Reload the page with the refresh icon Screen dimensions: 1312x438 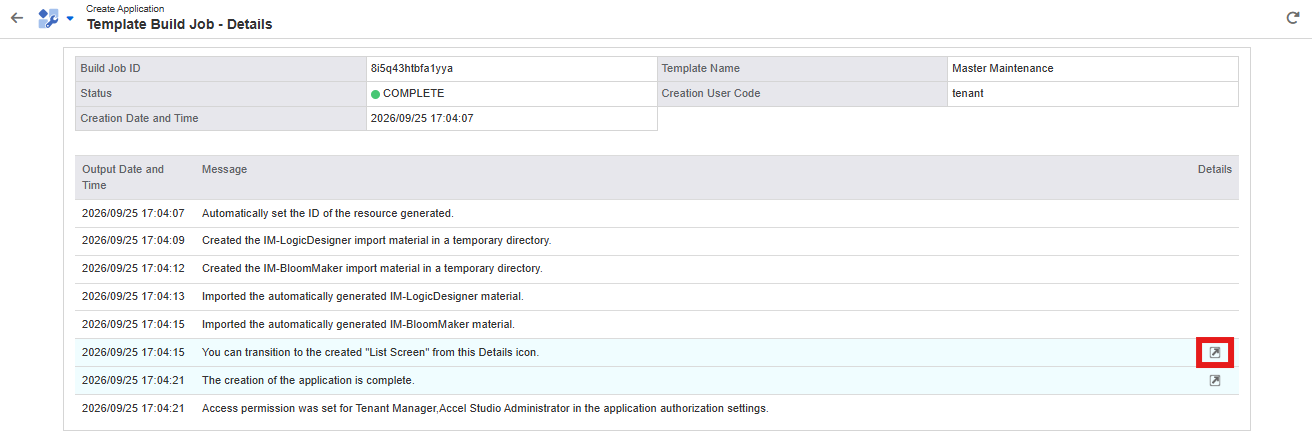tap(1292, 18)
